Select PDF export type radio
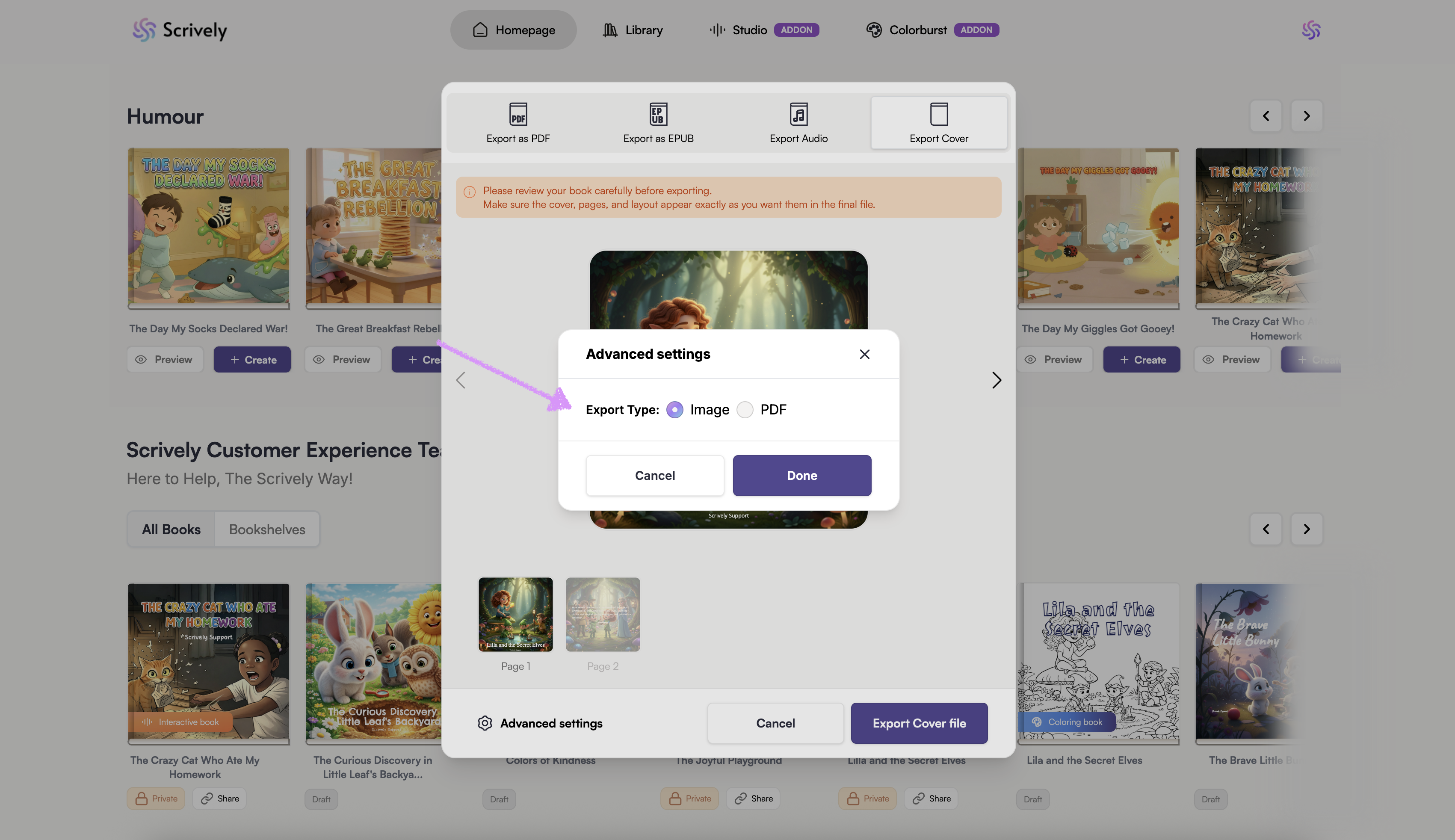Image resolution: width=1455 pixels, height=840 pixels. tap(744, 410)
